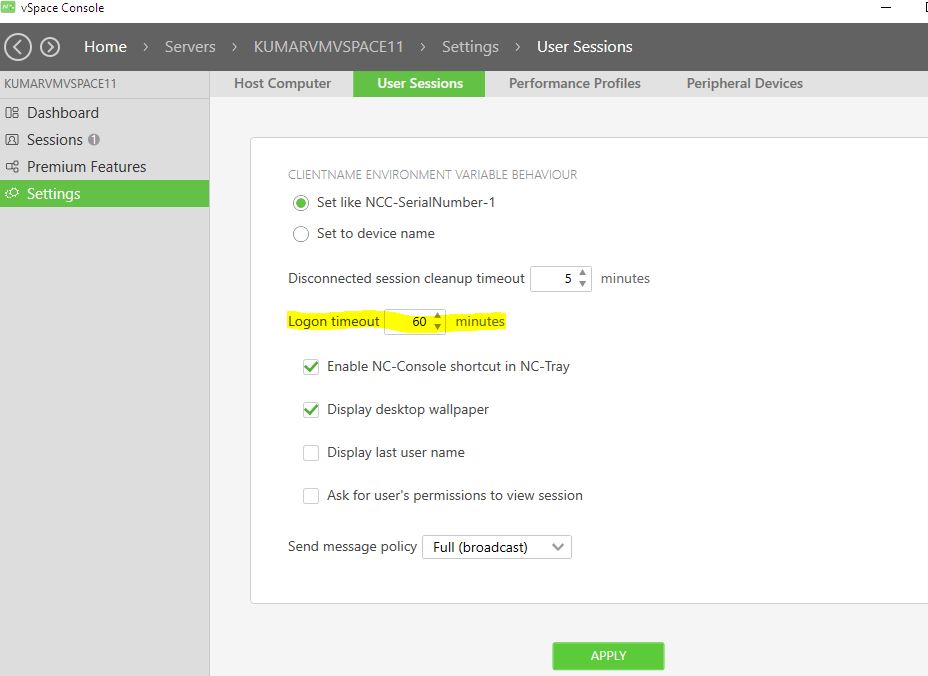This screenshot has height=676, width=928.
Task: Open the Performance Profiles tab
Action: (574, 83)
